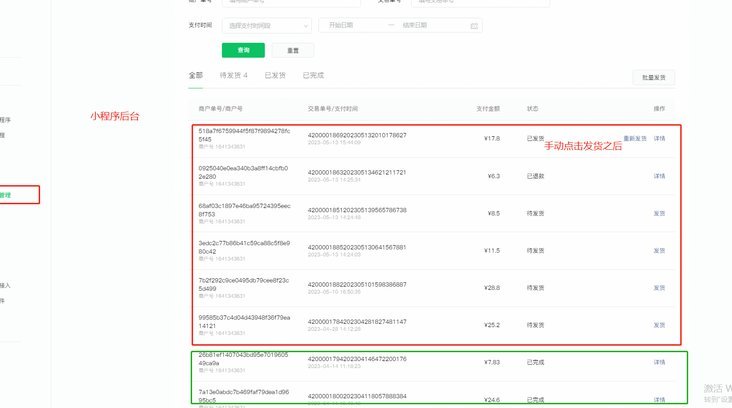
Task: Click 重新发货 for the ¥17.8 order
Action: coord(635,139)
